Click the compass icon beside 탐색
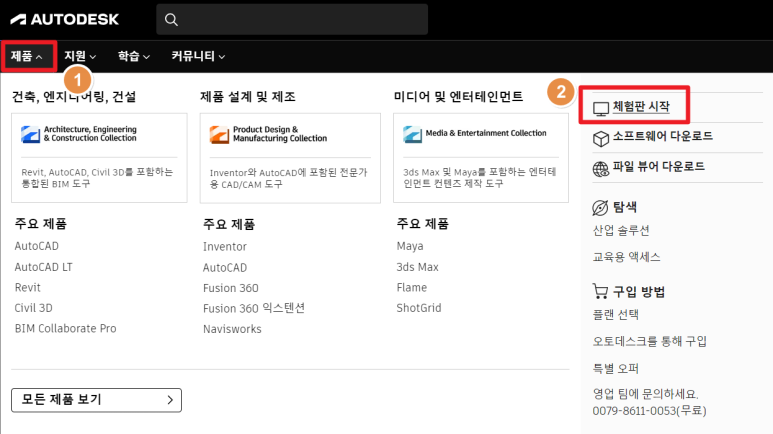773x434 pixels. (x=600, y=208)
